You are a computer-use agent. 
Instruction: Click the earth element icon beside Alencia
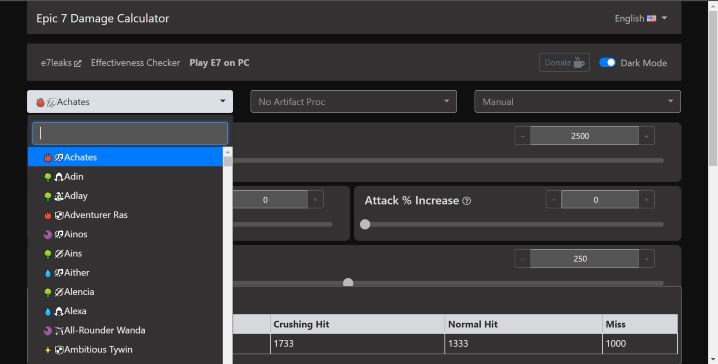click(48, 292)
